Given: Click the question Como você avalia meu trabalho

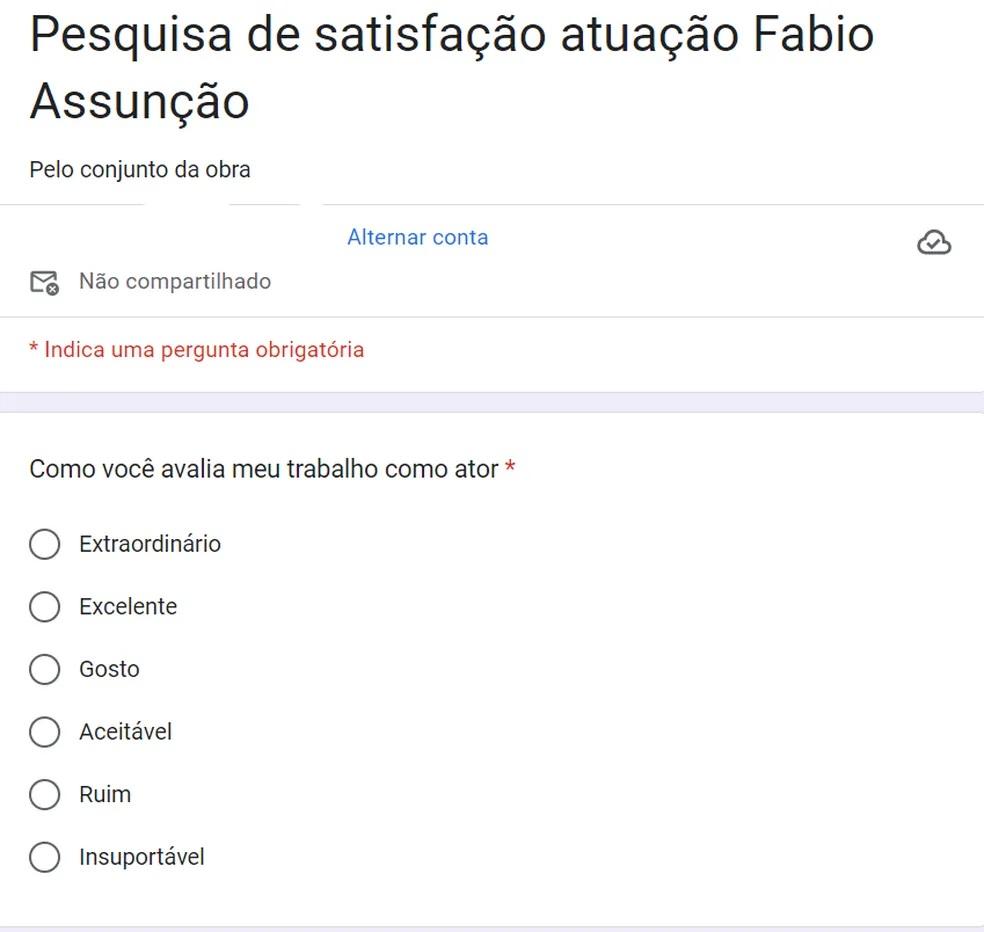Looking at the screenshot, I should click(264, 469).
